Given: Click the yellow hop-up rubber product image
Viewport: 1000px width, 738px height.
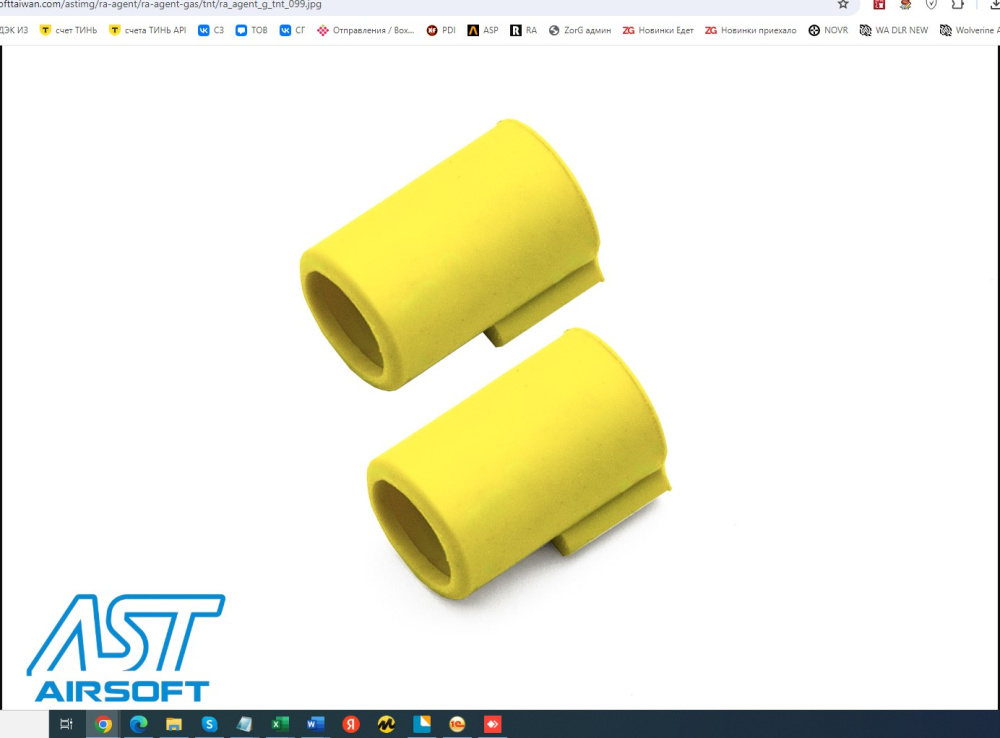Looking at the screenshot, I should click(x=485, y=359).
